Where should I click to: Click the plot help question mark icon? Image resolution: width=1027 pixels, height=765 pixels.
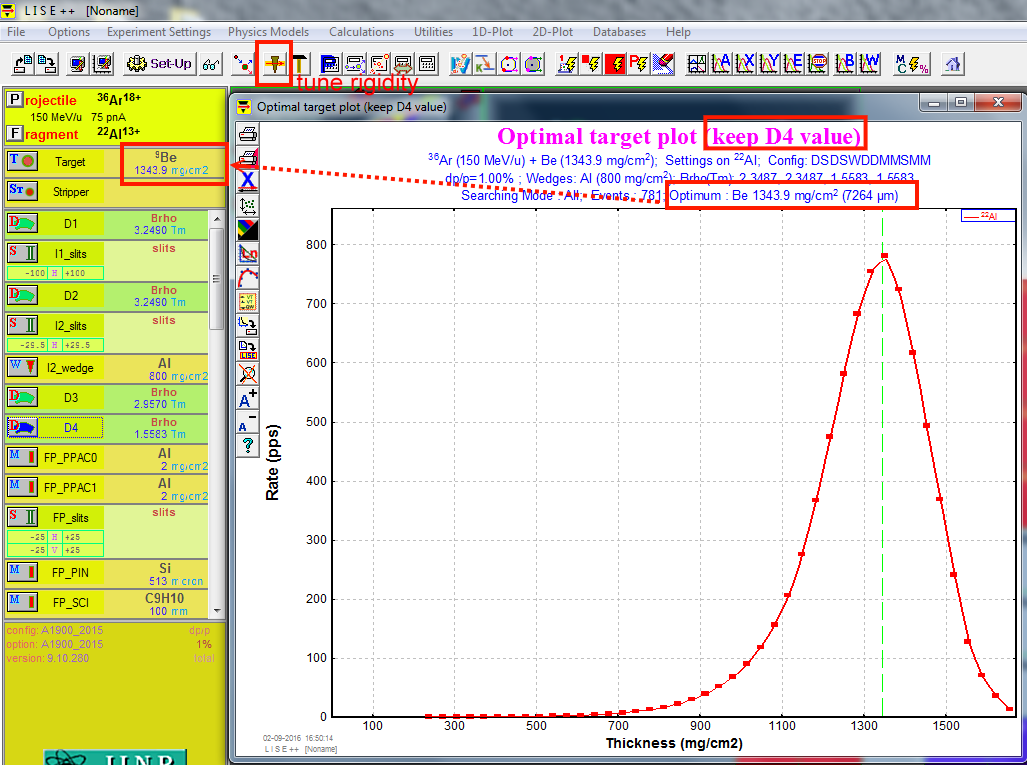coord(247,445)
